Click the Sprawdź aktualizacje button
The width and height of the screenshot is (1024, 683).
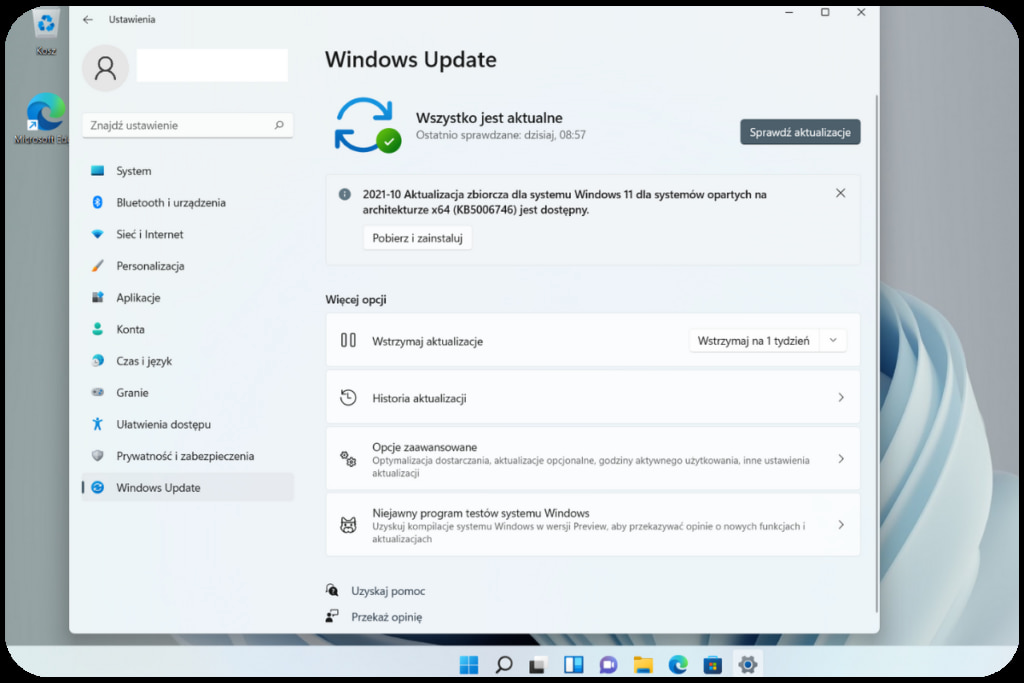800,132
